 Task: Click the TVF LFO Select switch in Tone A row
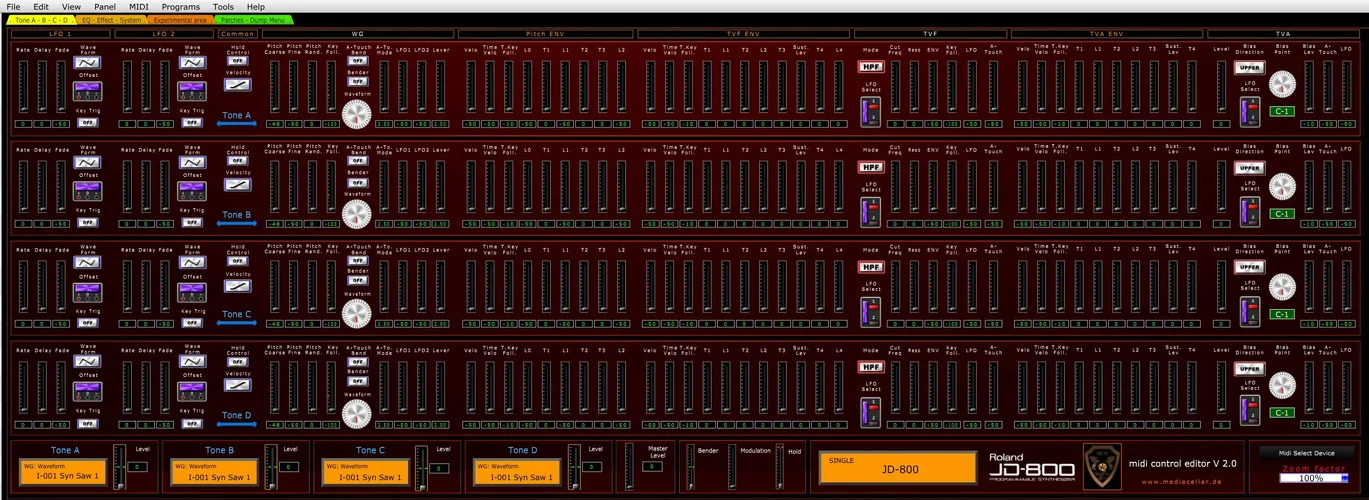pos(870,112)
